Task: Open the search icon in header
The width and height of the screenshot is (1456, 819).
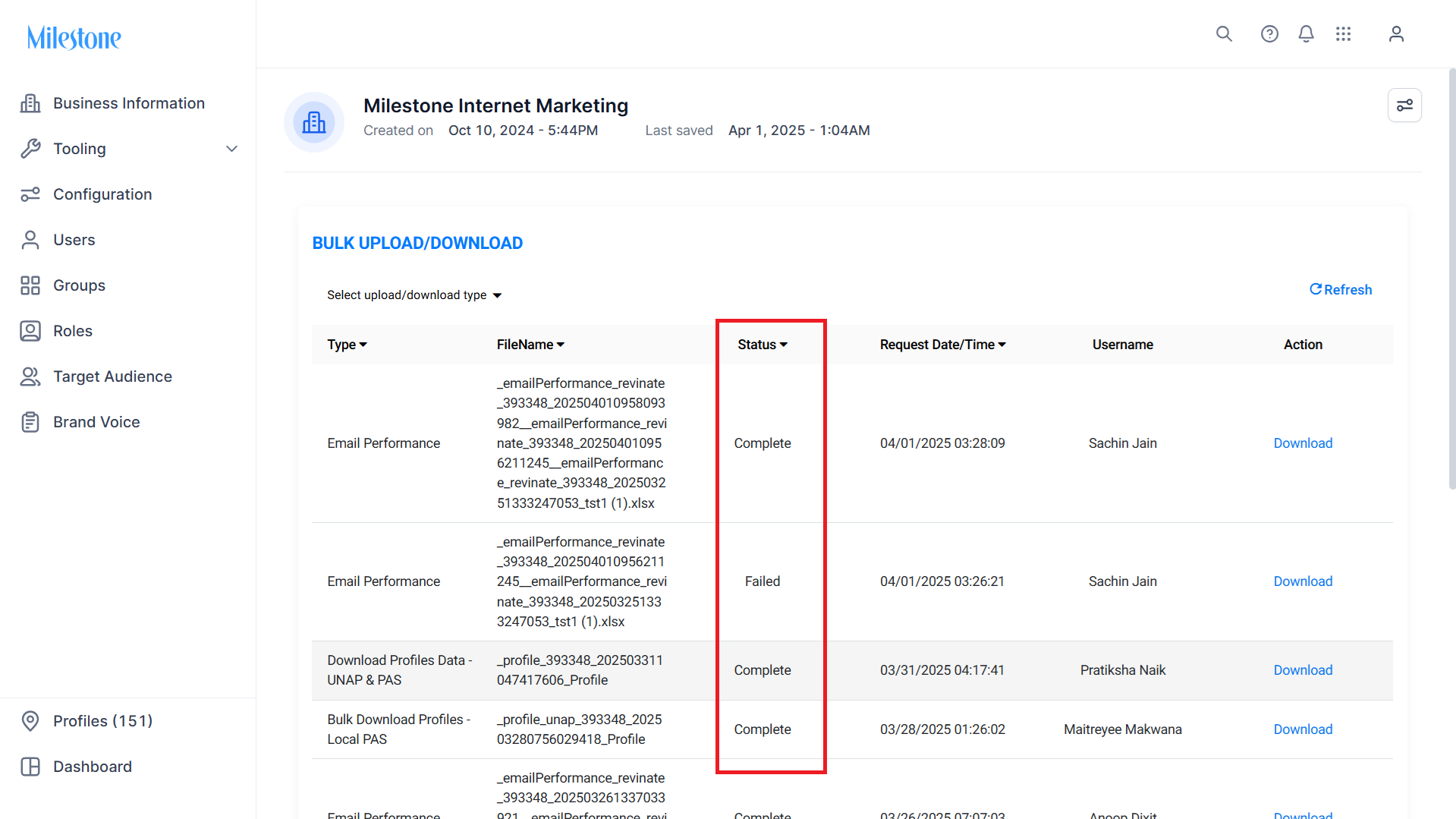Action: (x=1224, y=34)
